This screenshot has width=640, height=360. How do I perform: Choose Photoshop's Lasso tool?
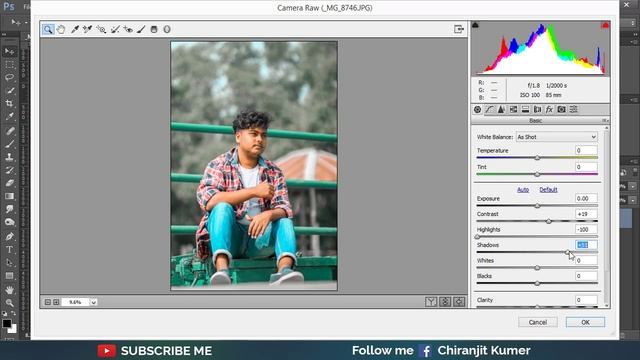9,77
